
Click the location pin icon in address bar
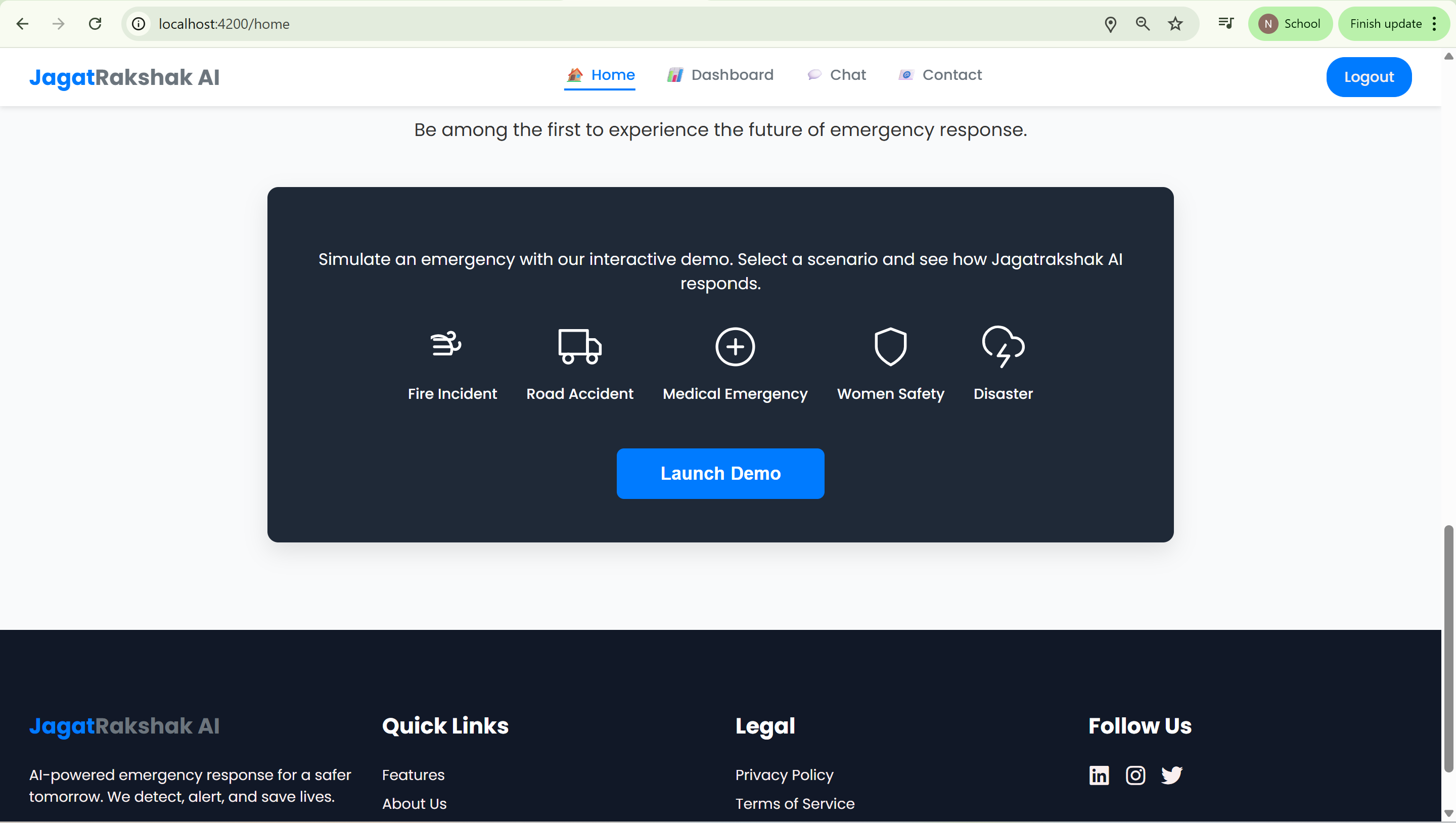click(1110, 24)
